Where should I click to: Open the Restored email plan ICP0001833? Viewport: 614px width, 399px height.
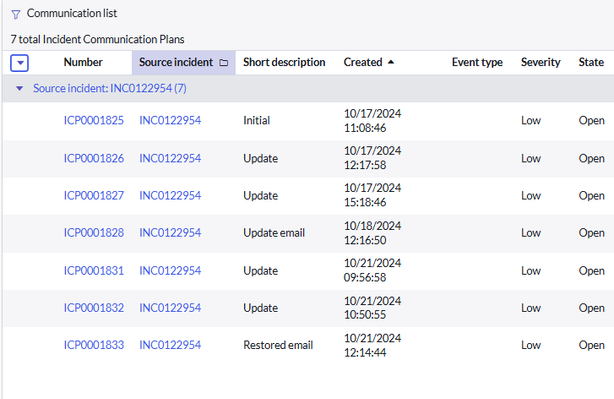click(x=94, y=345)
